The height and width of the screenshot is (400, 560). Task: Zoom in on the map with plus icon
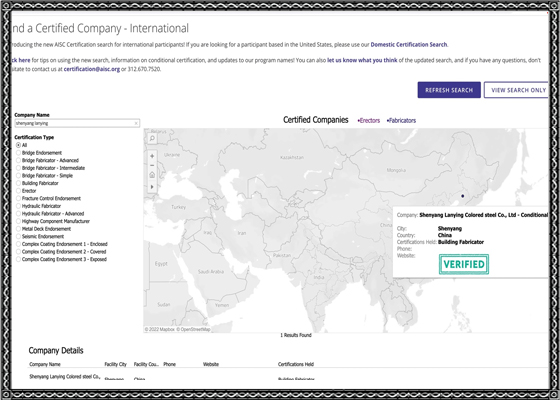point(152,156)
